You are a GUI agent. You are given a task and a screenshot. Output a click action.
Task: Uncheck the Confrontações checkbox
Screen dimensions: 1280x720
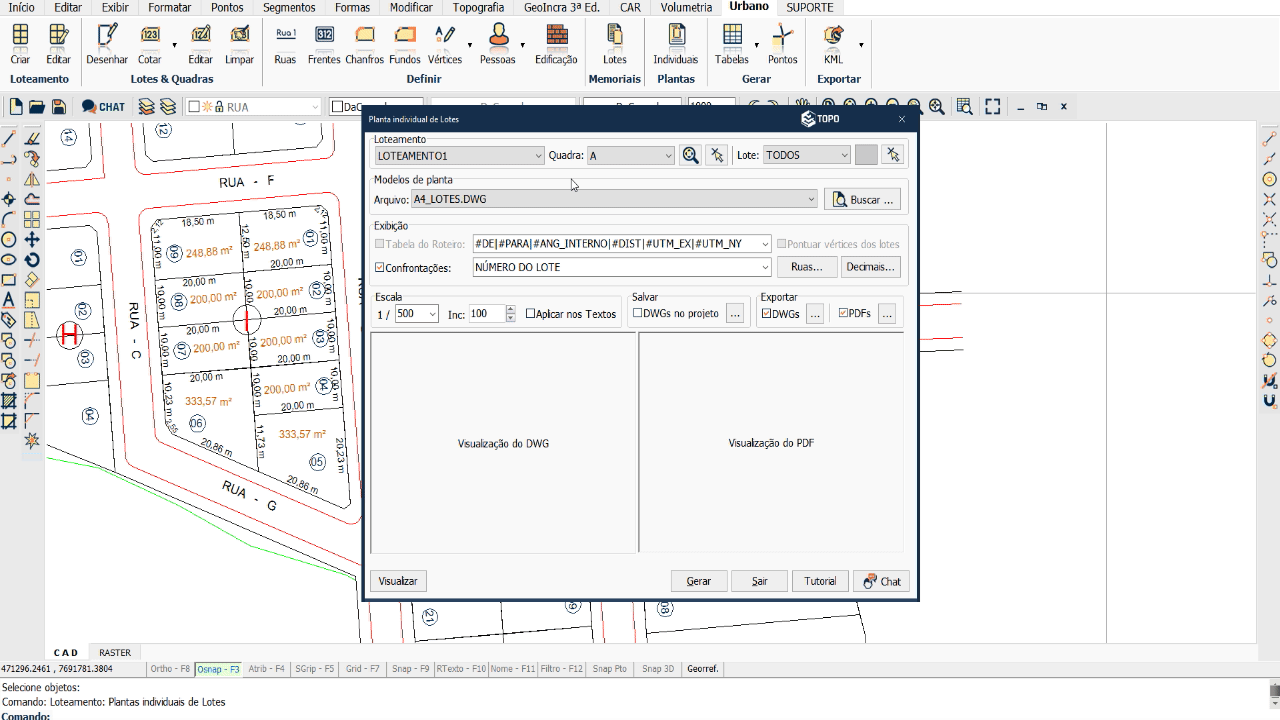380,268
